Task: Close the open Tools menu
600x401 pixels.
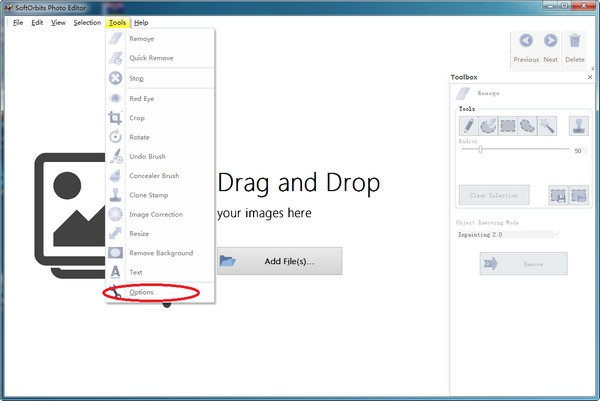Action: coord(117,23)
